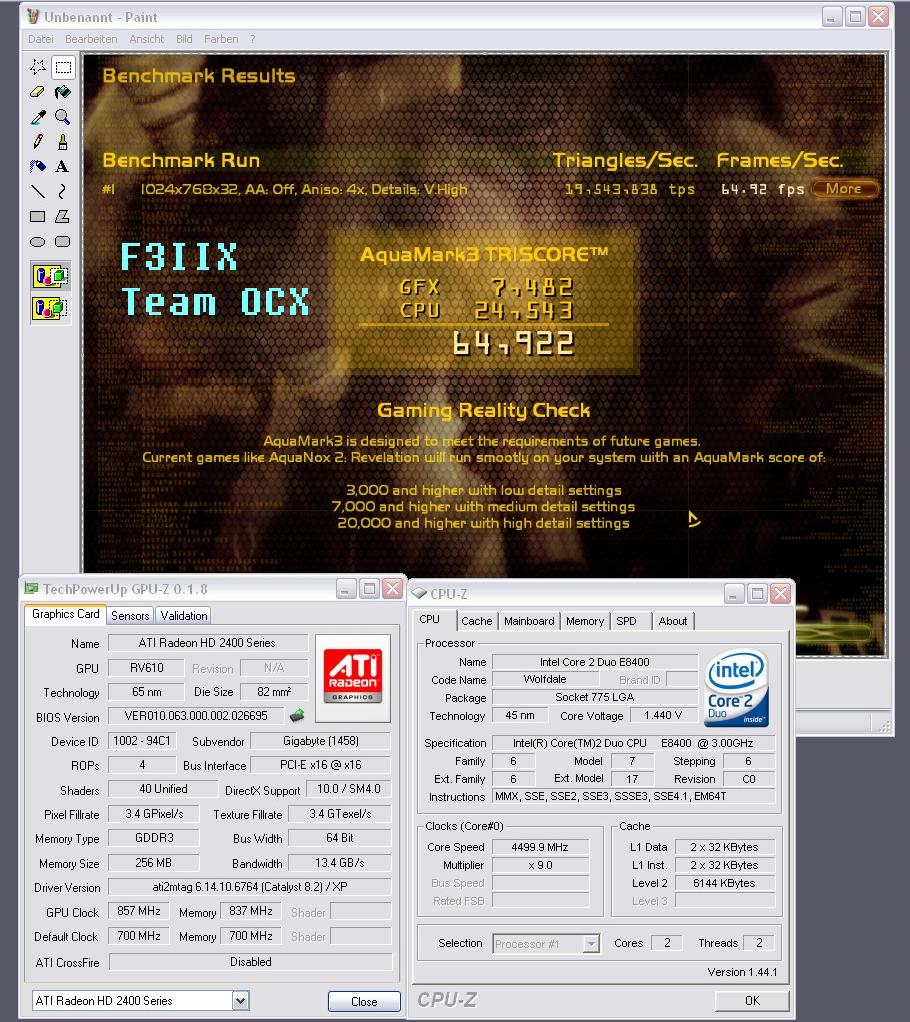The height and width of the screenshot is (1022, 910).
Task: Open the Datei menu in Paint
Action: coord(40,39)
